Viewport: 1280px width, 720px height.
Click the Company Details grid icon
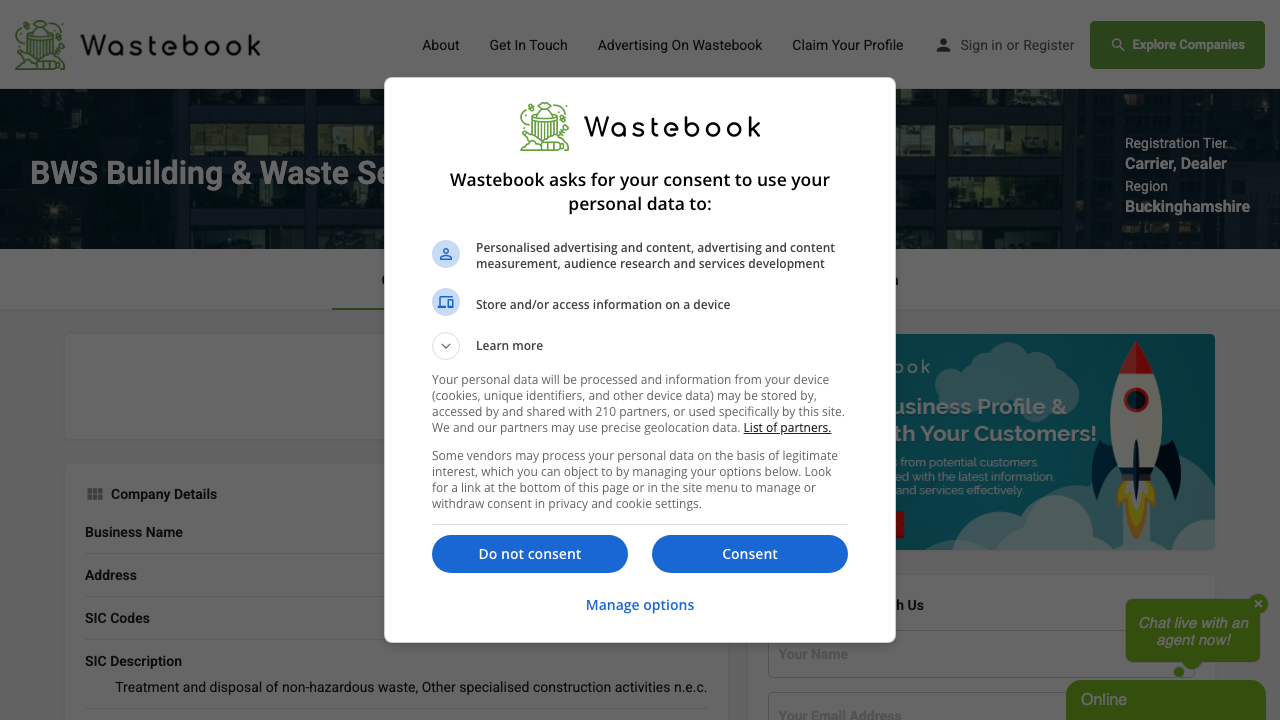click(x=95, y=493)
